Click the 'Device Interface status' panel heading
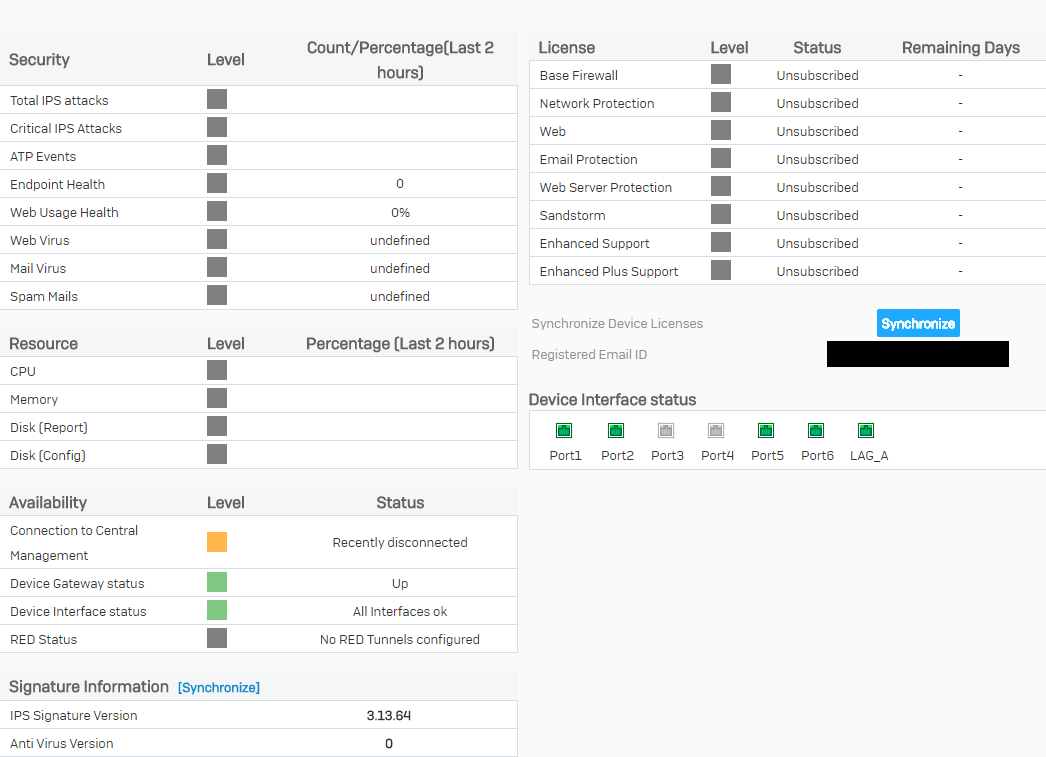Screen dimensions: 1046x757 (x=612, y=400)
